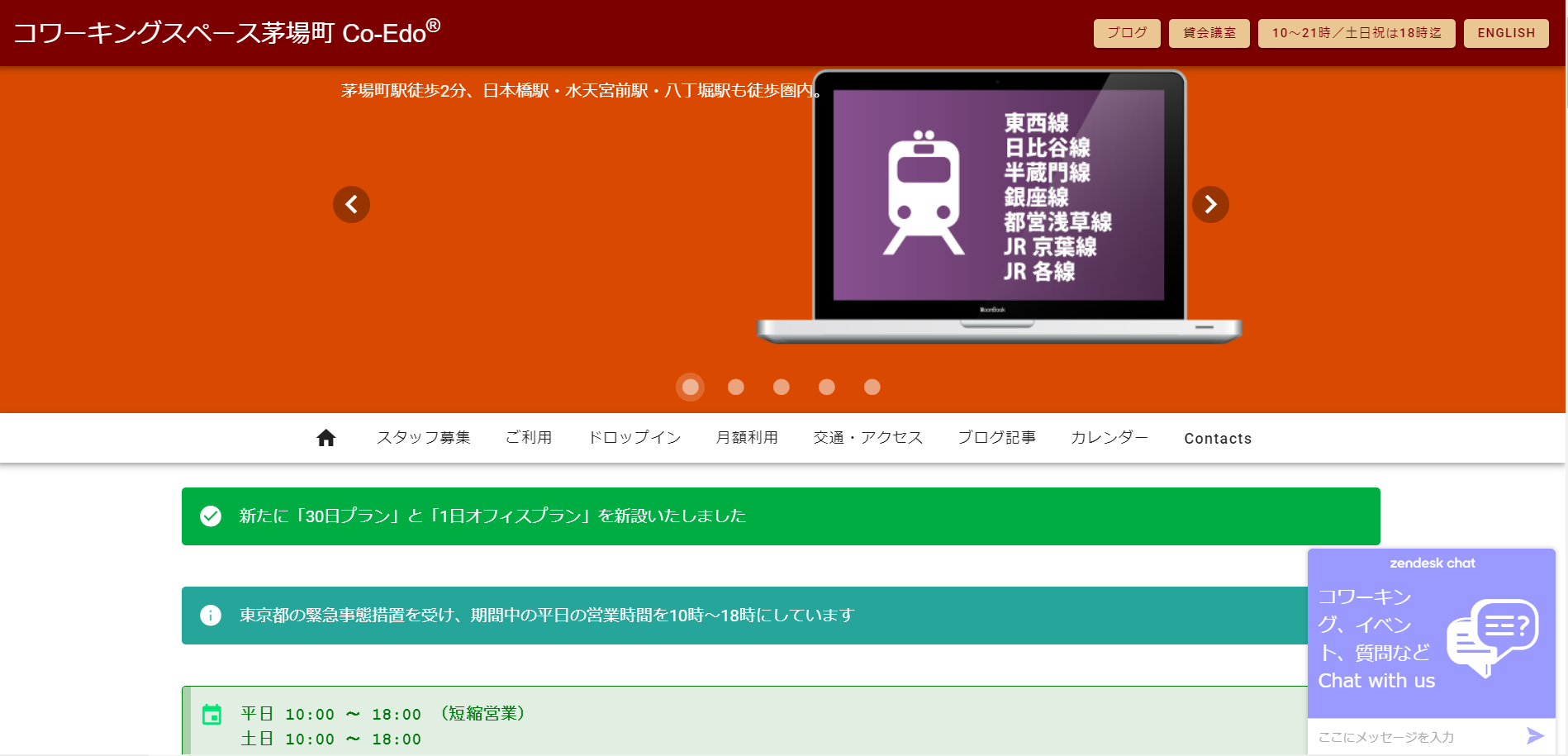Select the fifth carousel dot indicator
1568x756 pixels.
(872, 387)
